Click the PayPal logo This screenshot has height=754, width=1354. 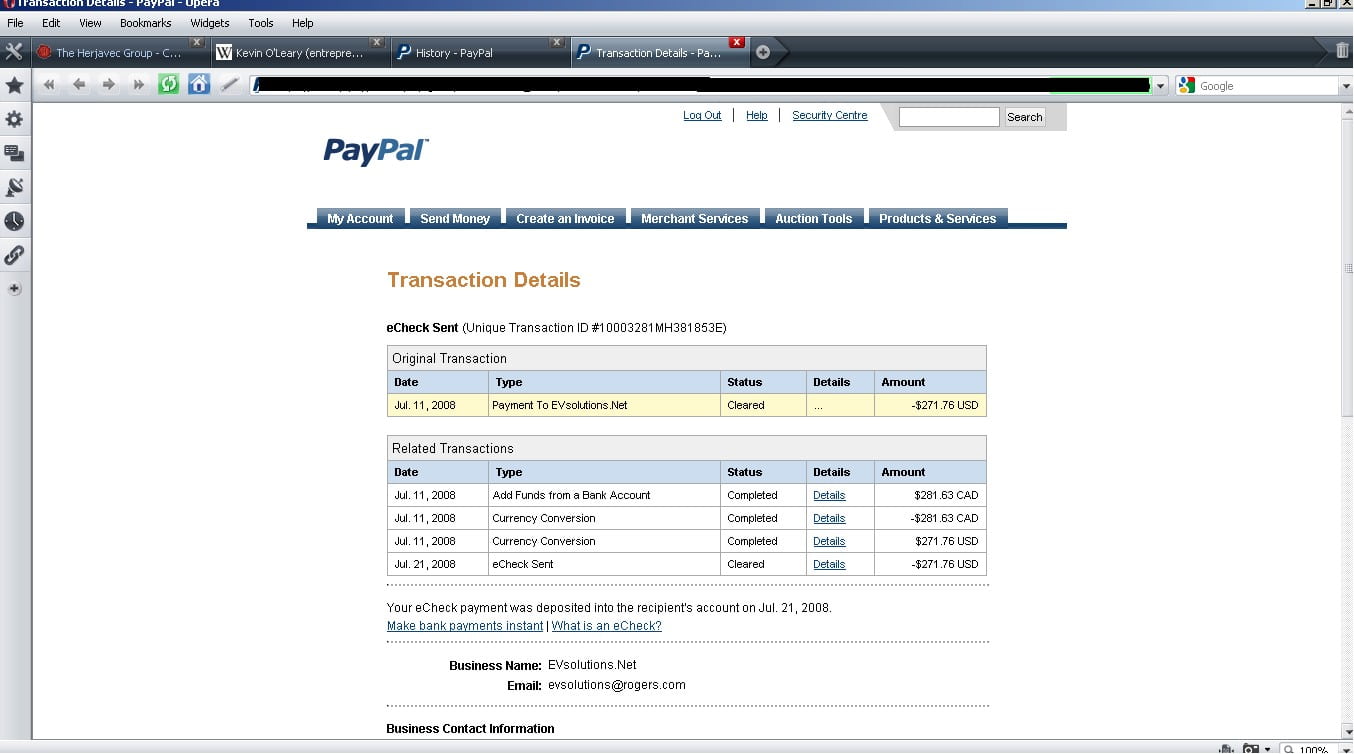point(376,151)
